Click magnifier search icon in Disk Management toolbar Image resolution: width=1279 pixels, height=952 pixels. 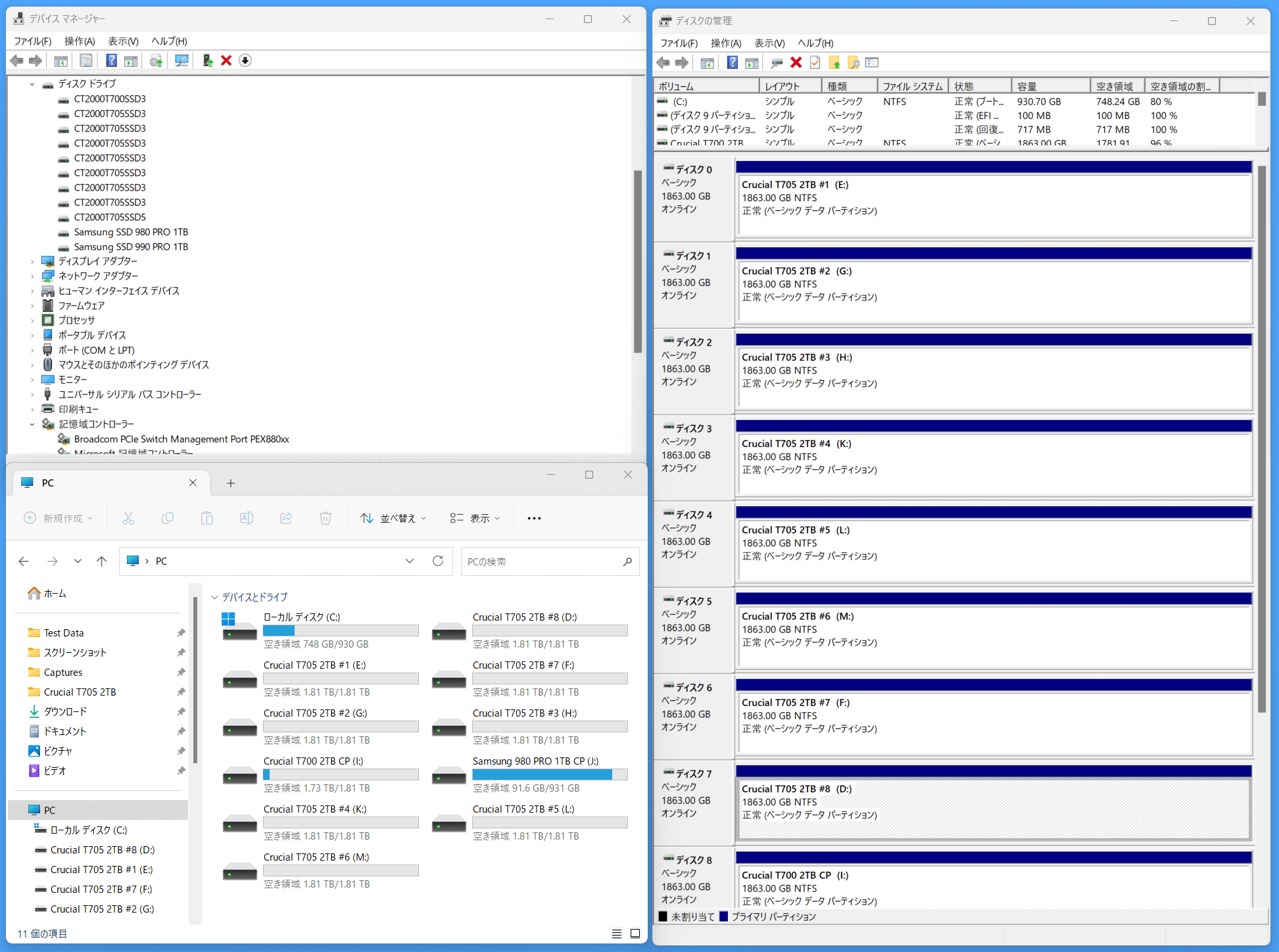click(854, 62)
